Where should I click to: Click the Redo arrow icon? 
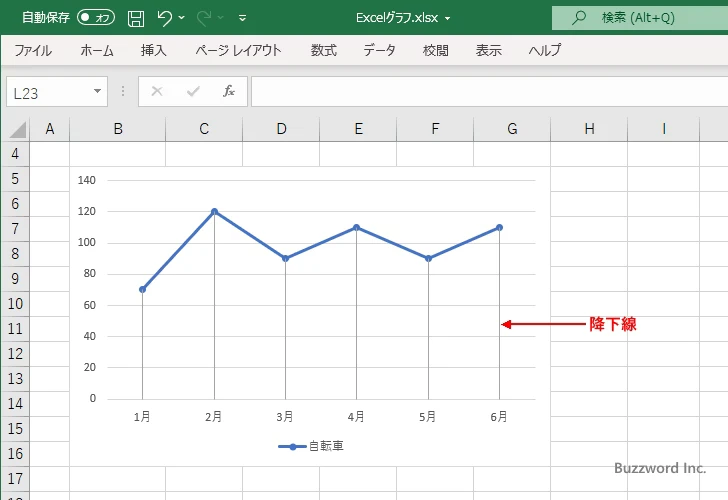(x=203, y=18)
